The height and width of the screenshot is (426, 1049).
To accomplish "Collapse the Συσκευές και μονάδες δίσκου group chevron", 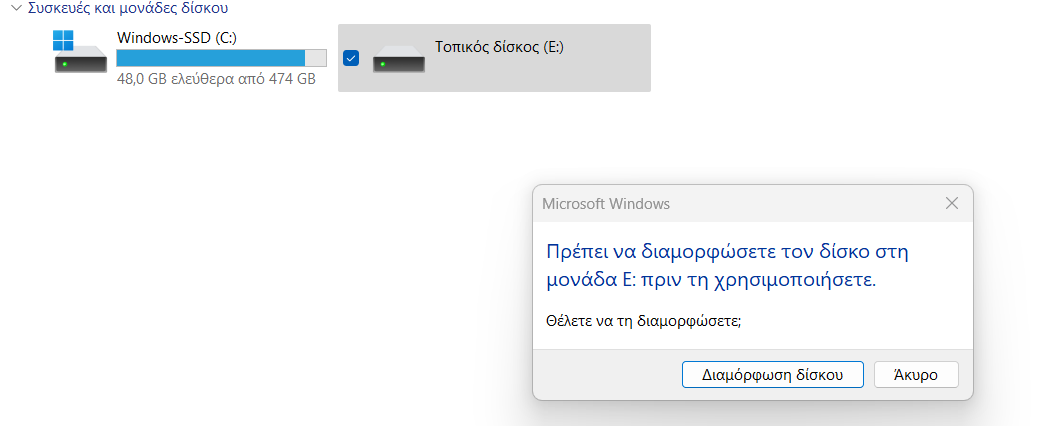I will click(x=17, y=9).
